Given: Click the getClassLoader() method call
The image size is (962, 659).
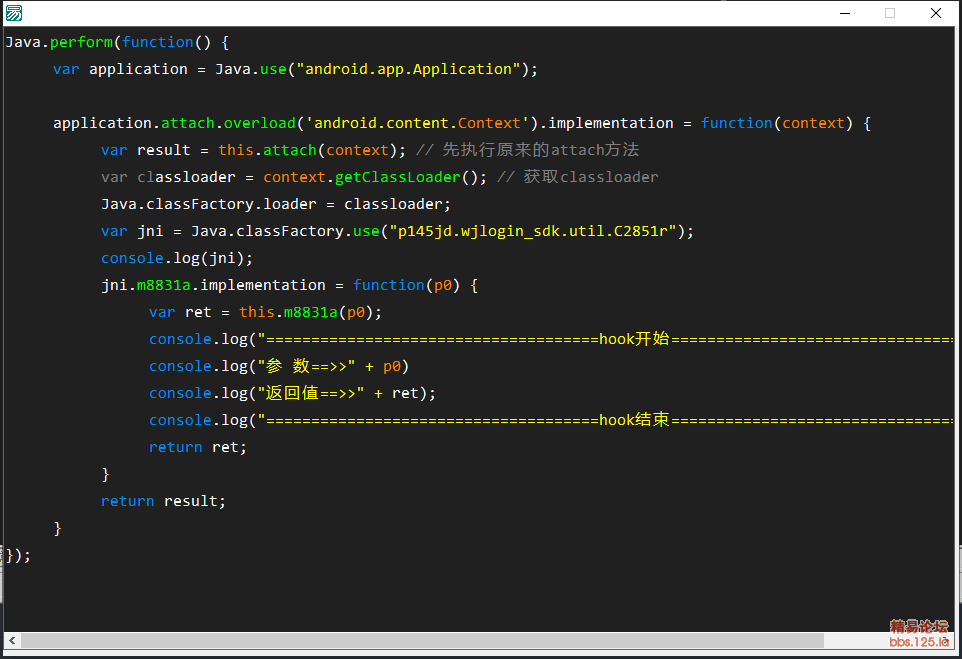Looking at the screenshot, I should (x=408, y=177).
